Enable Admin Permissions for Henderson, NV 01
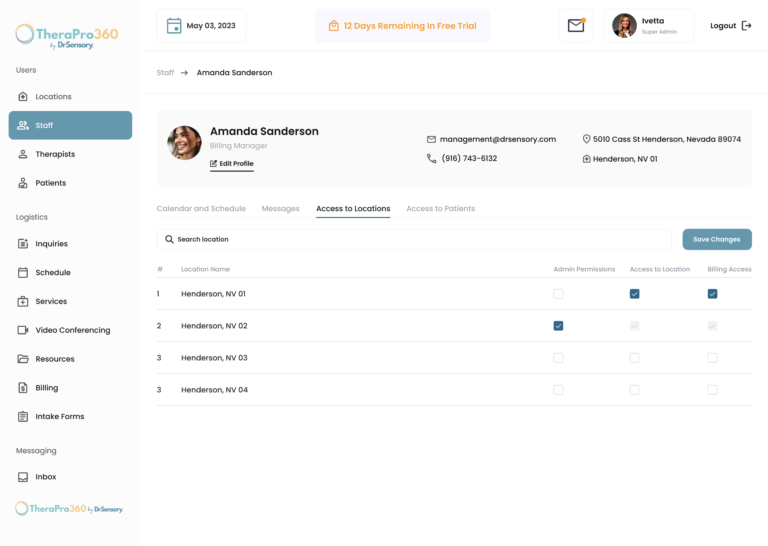The height and width of the screenshot is (546, 768). (558, 294)
